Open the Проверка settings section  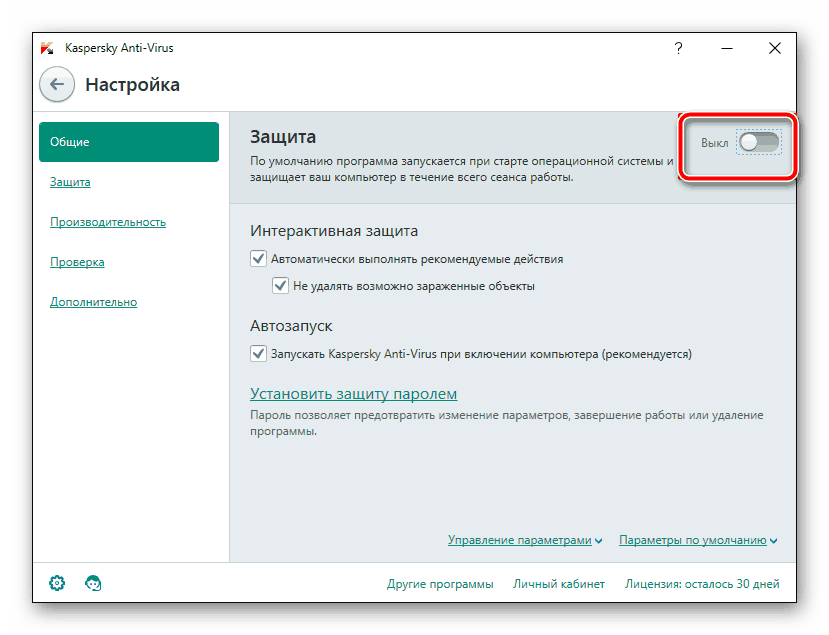pyautogui.click(x=77, y=262)
